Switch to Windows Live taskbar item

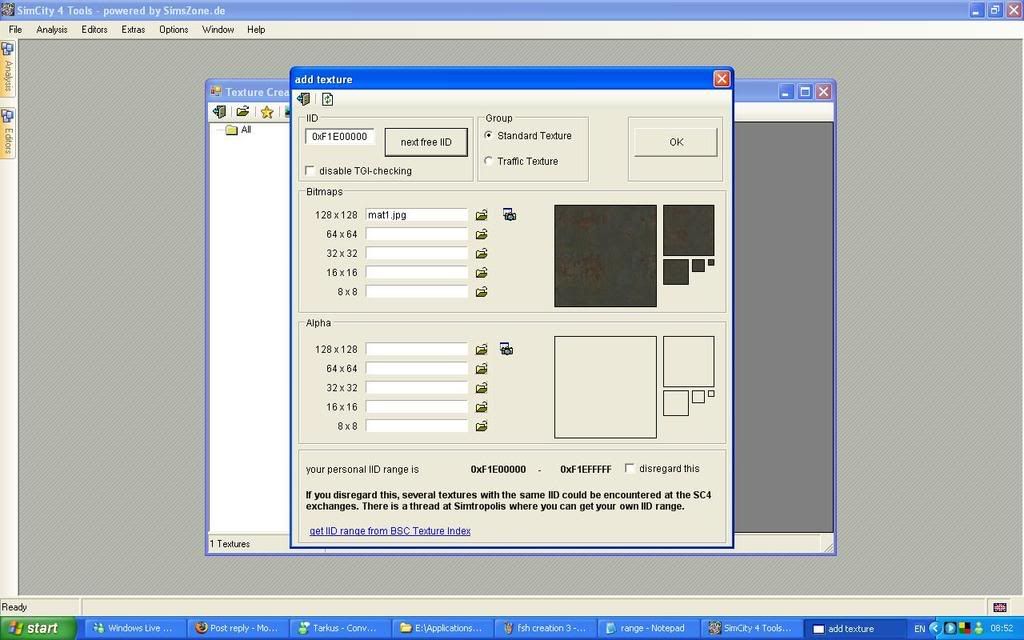click(x=136, y=628)
